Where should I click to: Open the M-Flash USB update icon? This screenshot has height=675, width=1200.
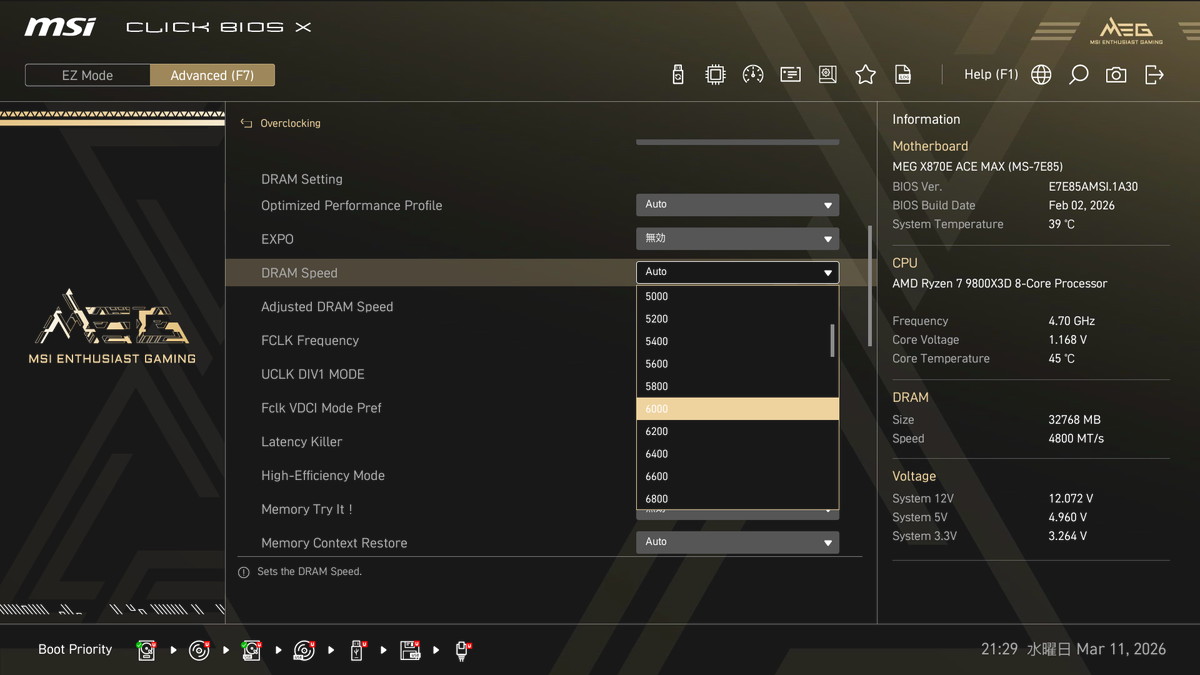678,75
